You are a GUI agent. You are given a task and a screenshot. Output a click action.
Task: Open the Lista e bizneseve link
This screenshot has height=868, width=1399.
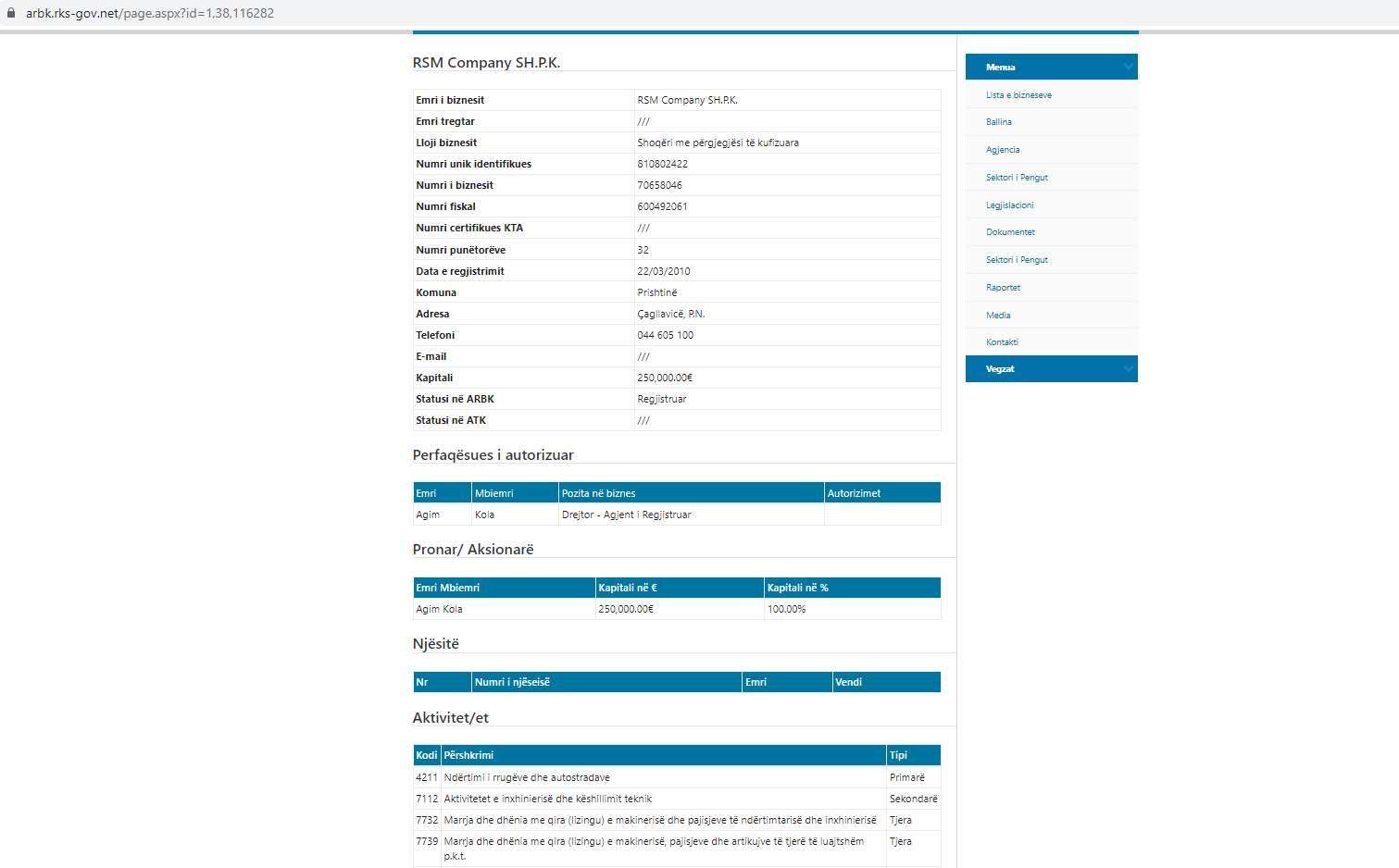coord(1018,95)
